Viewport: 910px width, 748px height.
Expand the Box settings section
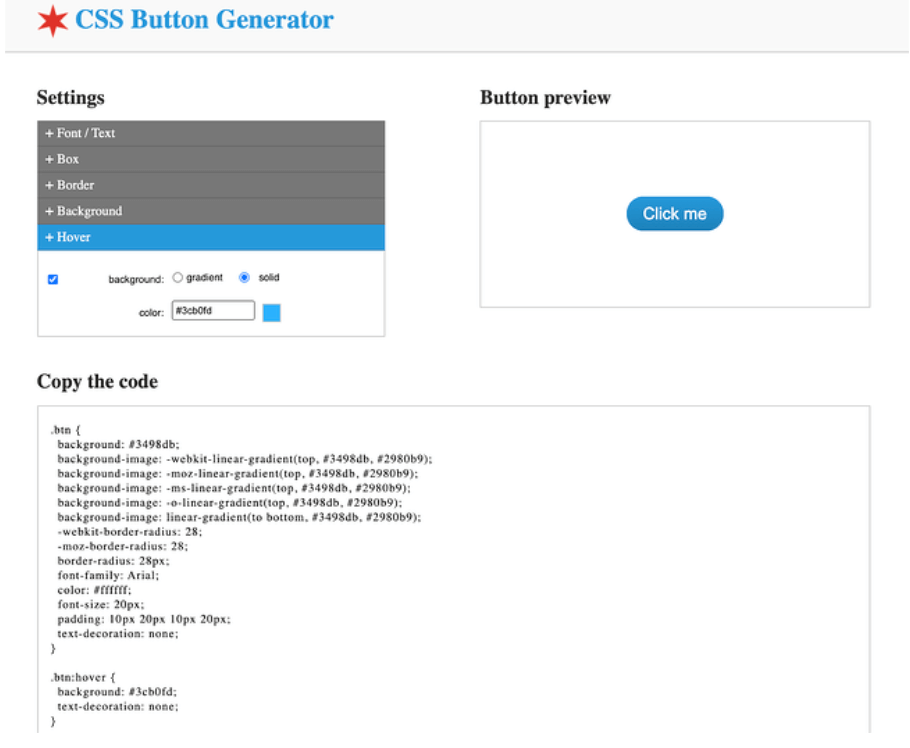click(211, 160)
